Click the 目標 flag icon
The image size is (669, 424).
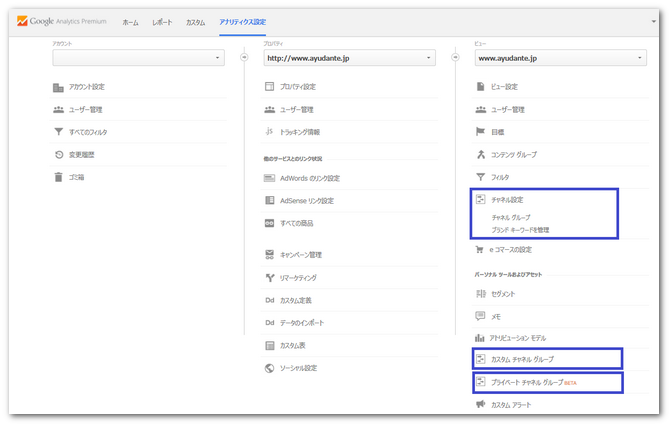tap(480, 131)
